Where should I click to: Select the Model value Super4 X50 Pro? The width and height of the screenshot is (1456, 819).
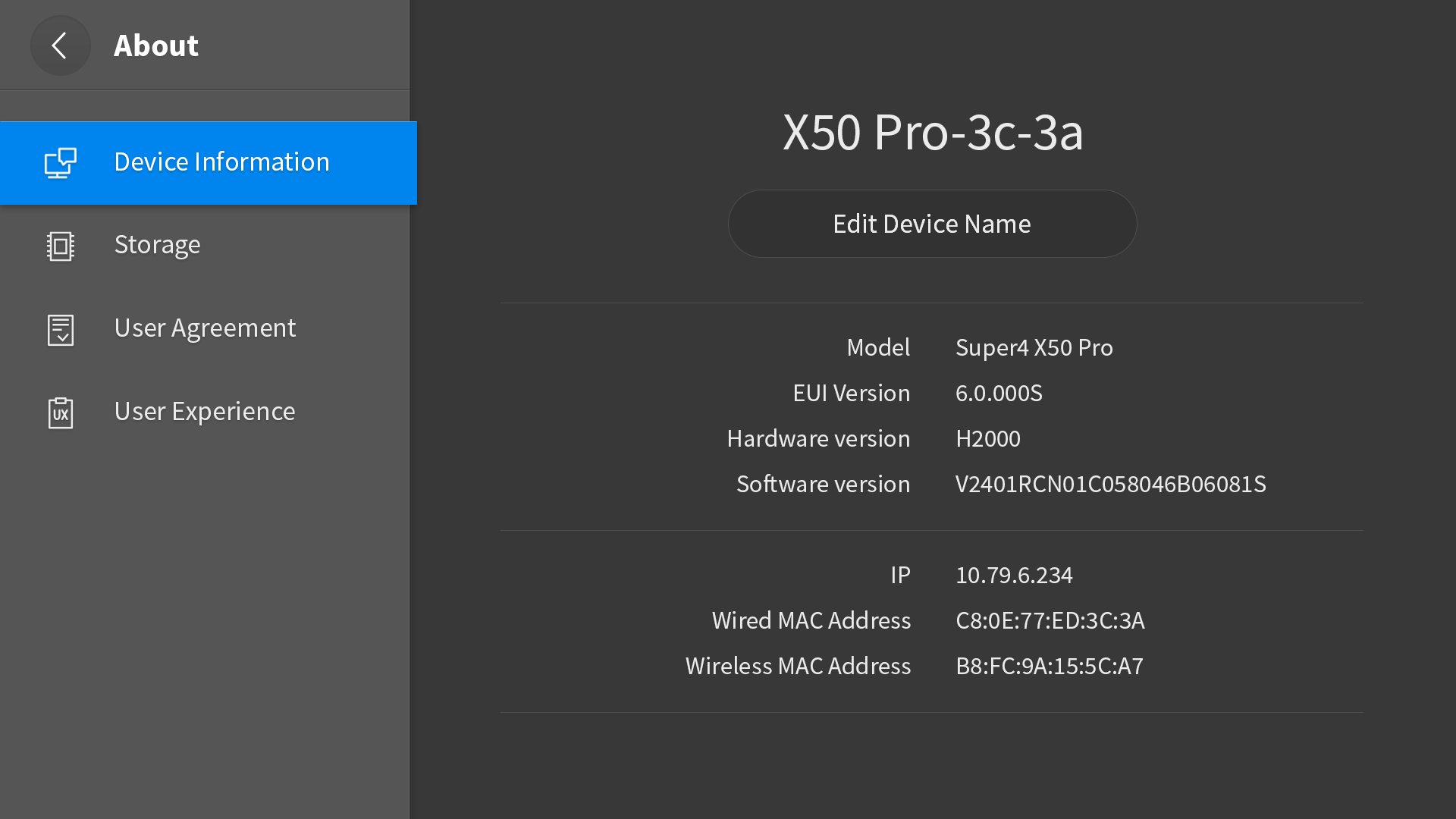(1034, 347)
